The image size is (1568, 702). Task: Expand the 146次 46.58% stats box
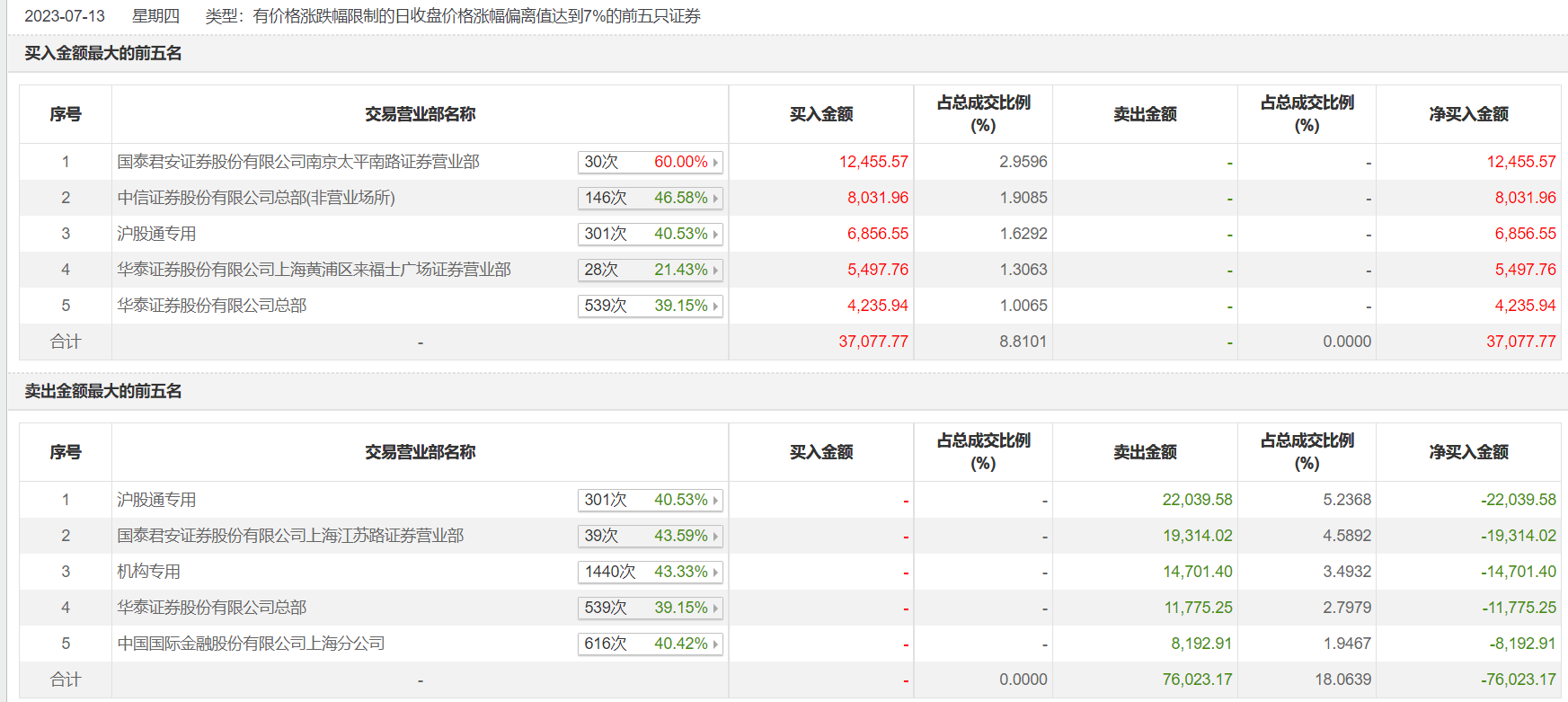tap(651, 198)
